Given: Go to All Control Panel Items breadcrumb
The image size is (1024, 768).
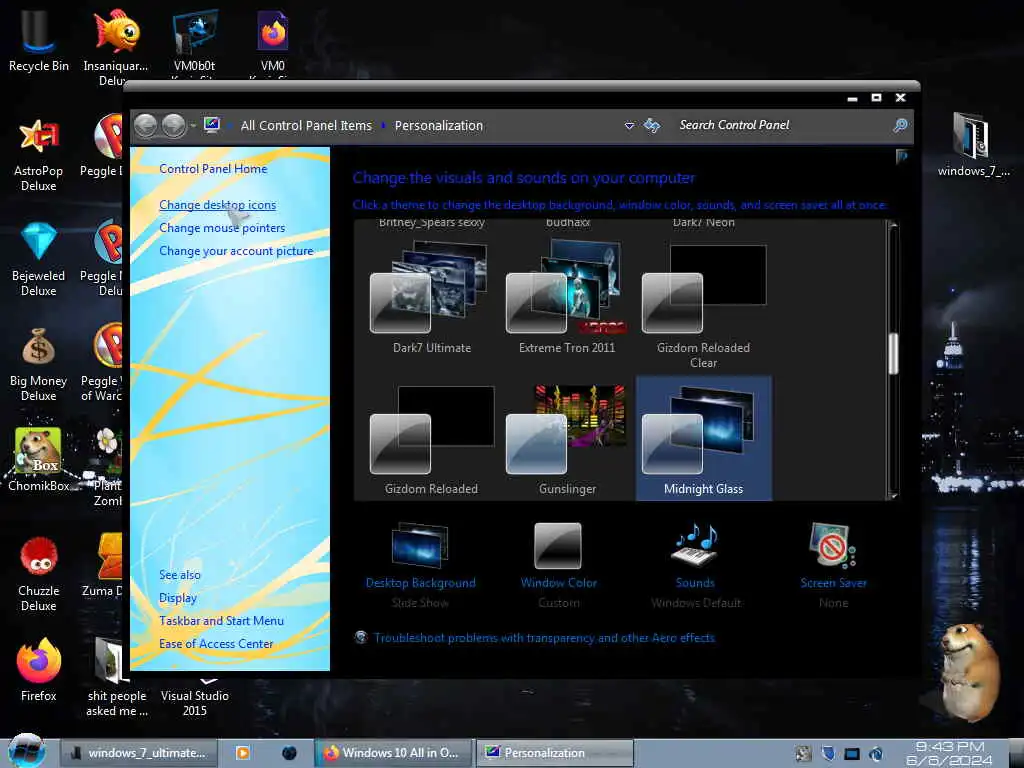Looking at the screenshot, I should 306,125.
